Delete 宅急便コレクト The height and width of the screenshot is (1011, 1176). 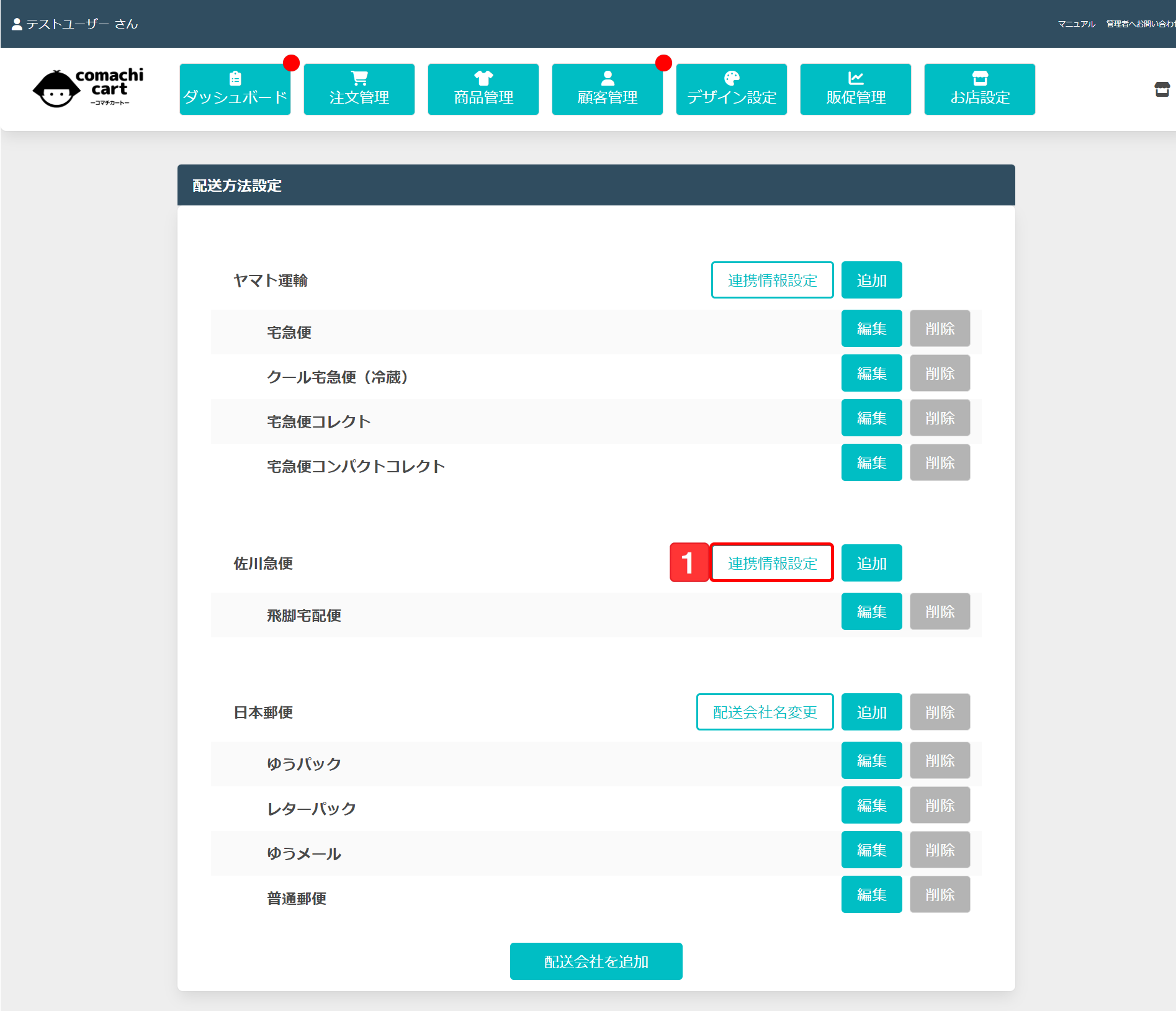(x=940, y=418)
